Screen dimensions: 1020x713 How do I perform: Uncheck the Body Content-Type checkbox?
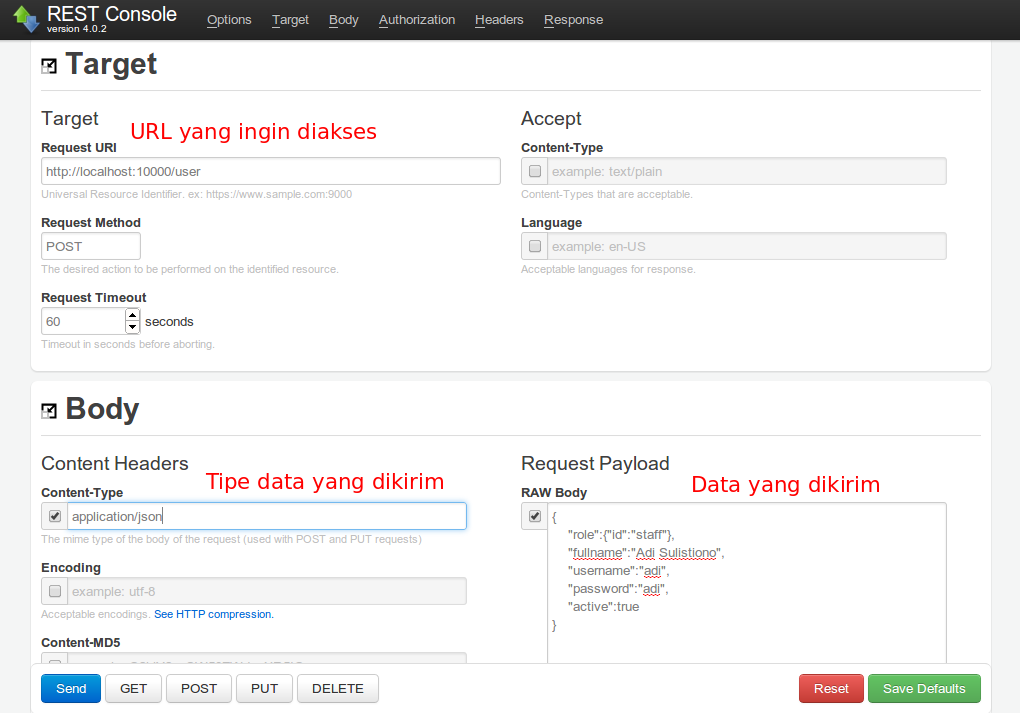55,516
